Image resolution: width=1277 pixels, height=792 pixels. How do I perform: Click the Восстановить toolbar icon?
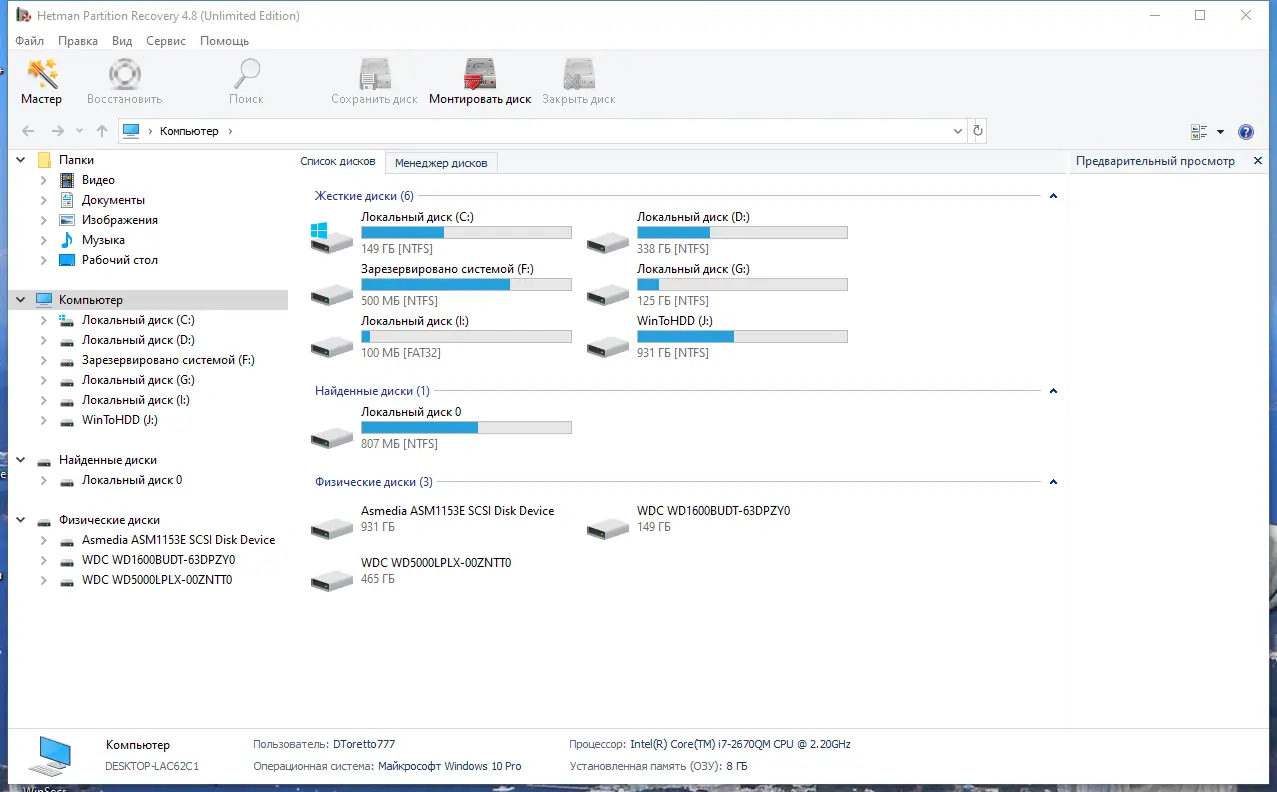tap(123, 80)
